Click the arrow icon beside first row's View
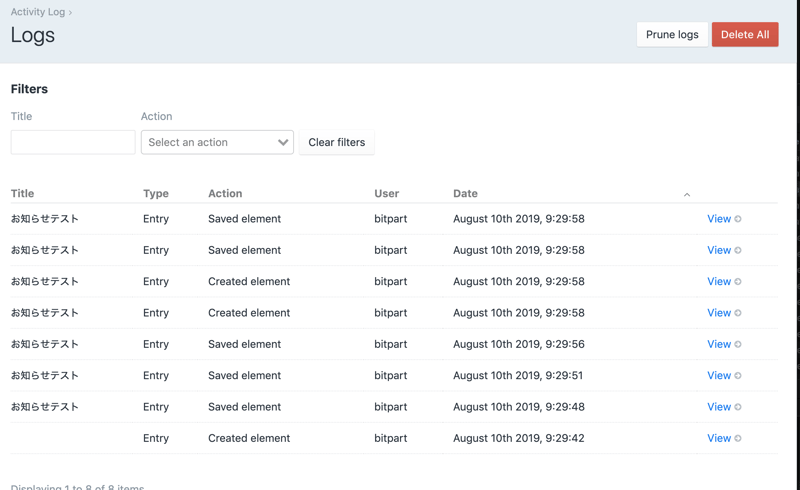 click(738, 219)
